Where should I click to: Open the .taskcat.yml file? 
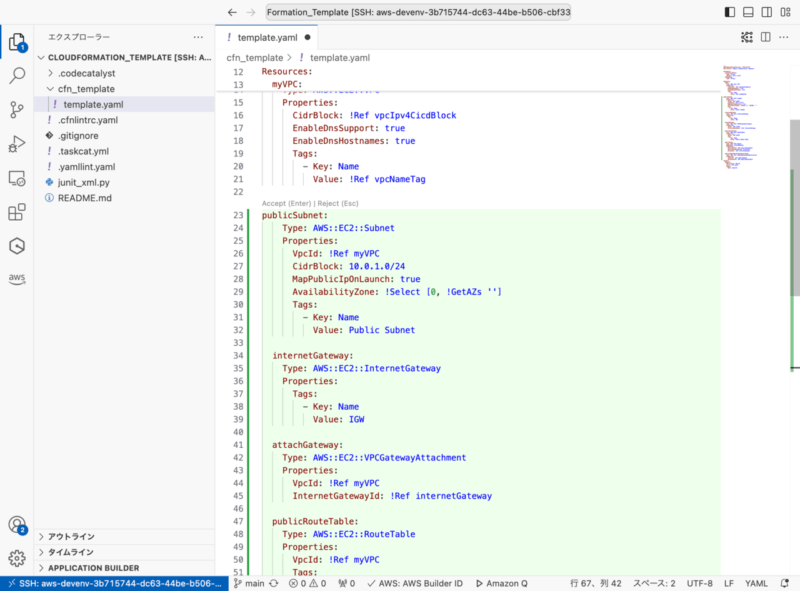tap(124, 151)
